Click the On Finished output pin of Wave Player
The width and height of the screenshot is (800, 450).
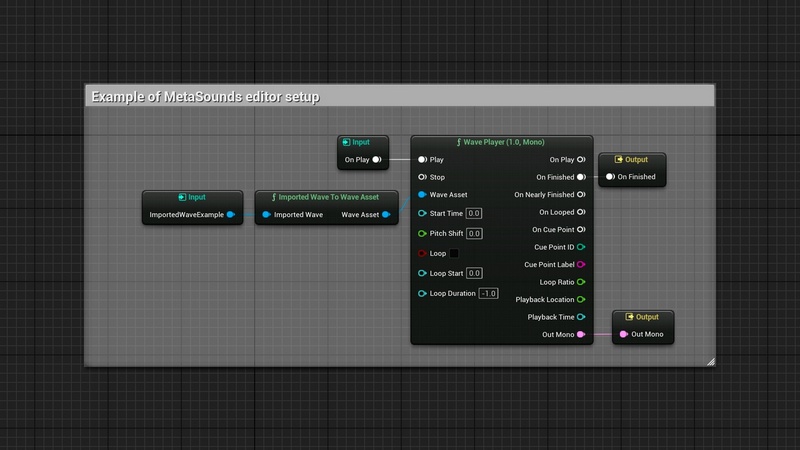pyautogui.click(x=581, y=177)
